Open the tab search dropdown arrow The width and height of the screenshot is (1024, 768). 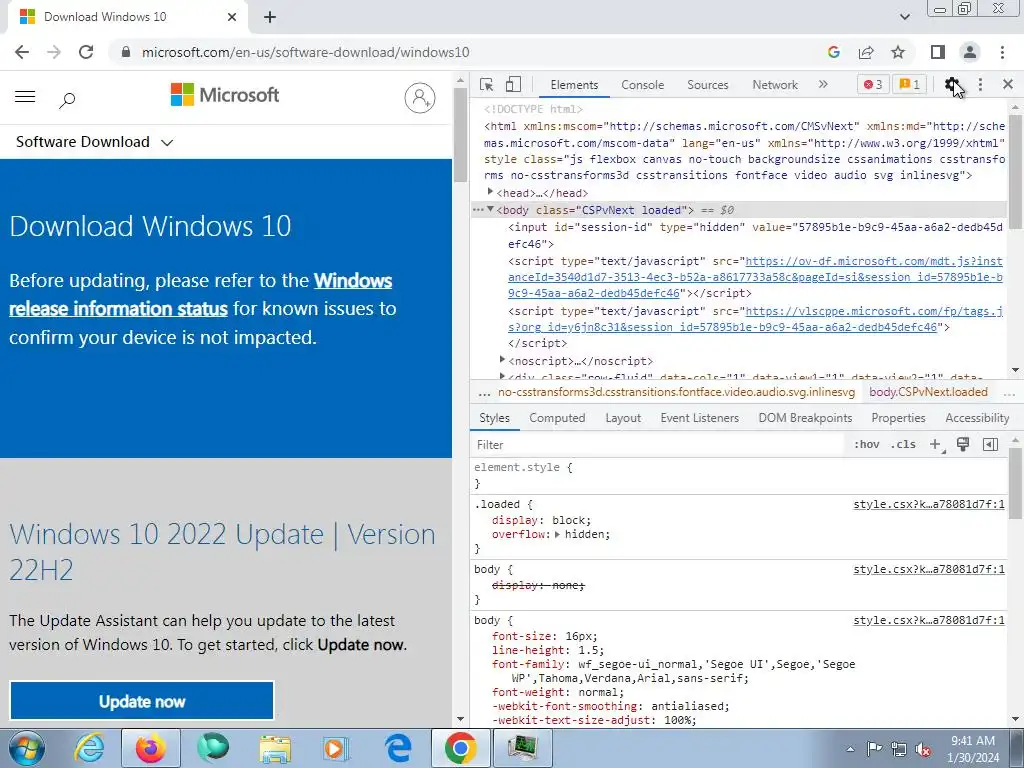904,17
